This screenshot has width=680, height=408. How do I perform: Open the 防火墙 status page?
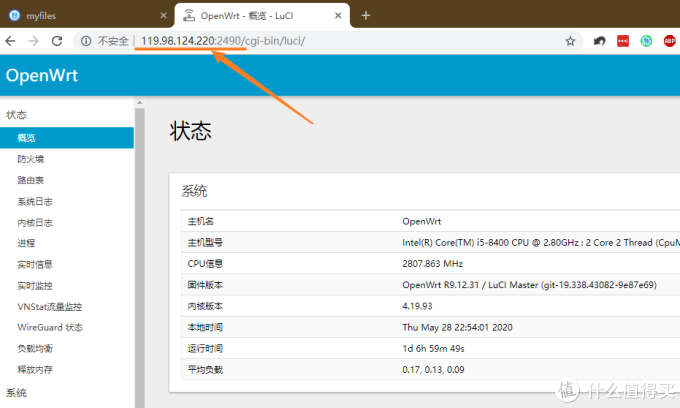[x=31, y=159]
